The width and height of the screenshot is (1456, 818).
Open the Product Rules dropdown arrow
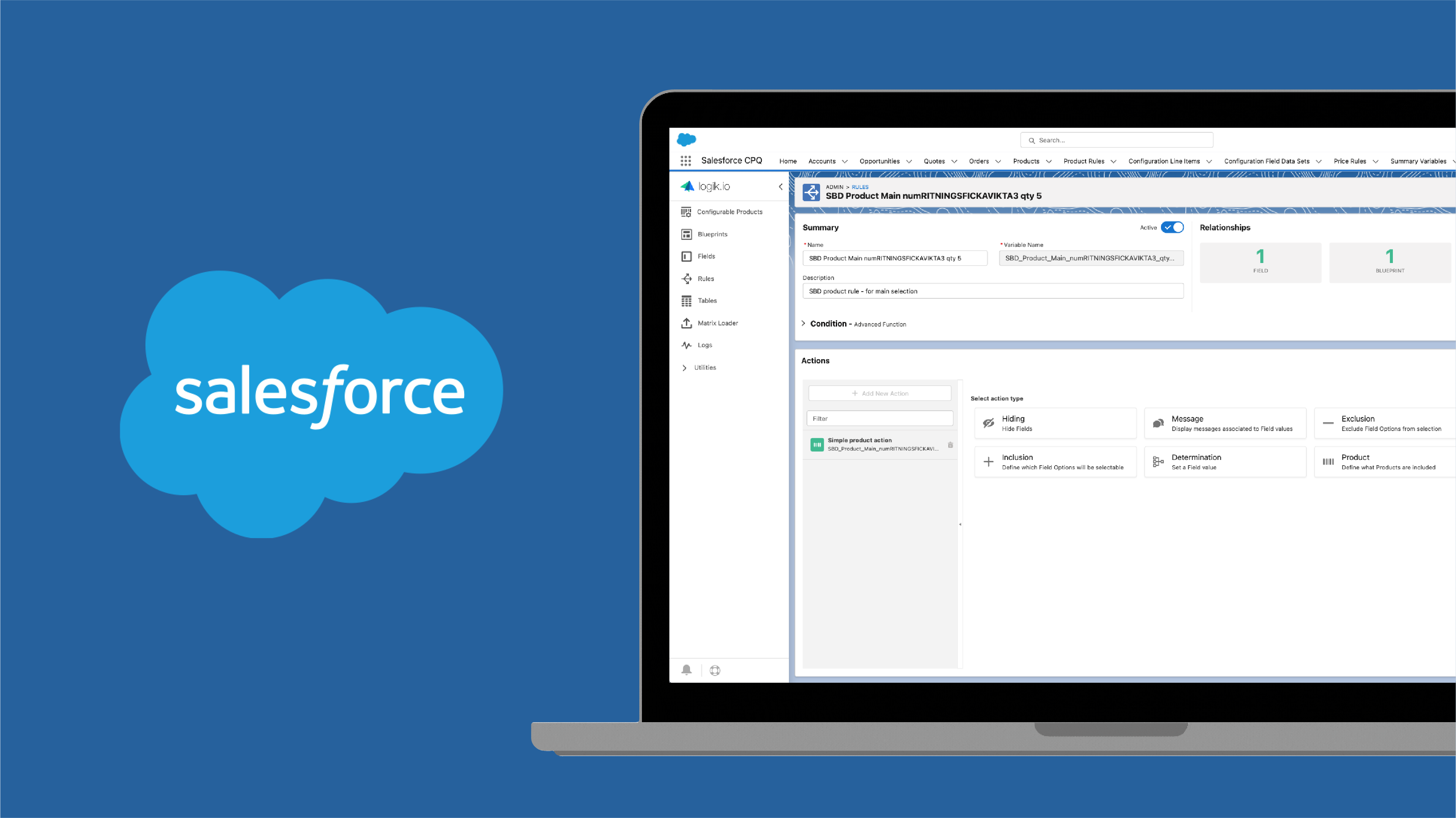coord(1114,162)
